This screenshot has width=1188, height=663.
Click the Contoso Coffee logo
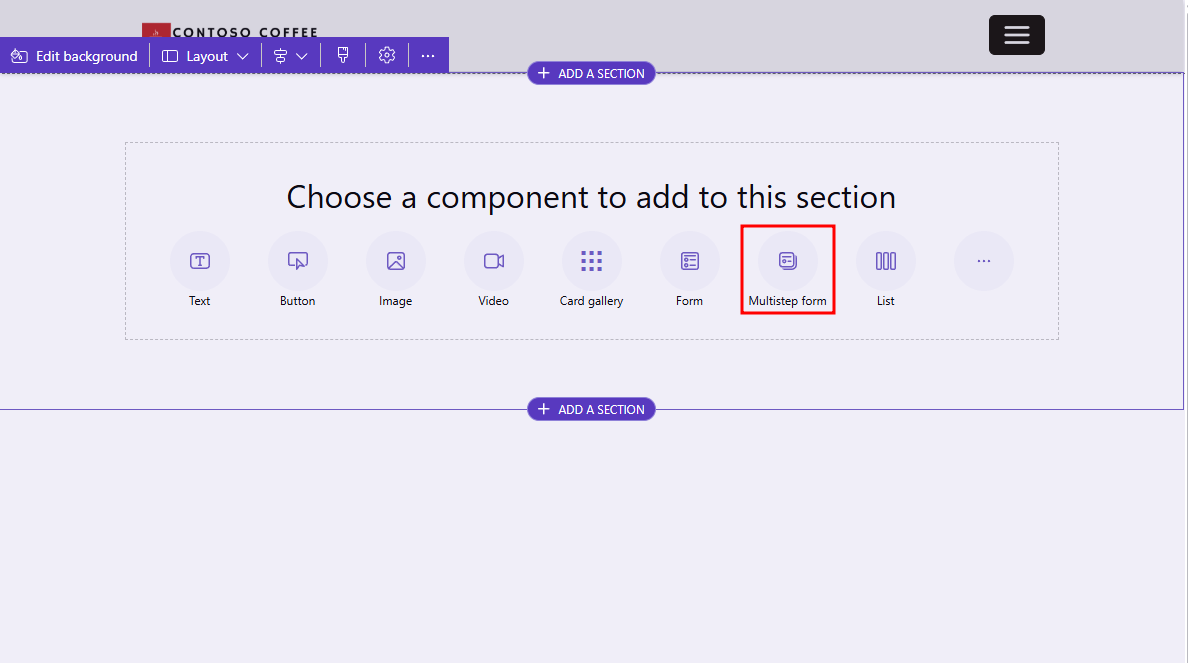(x=230, y=31)
